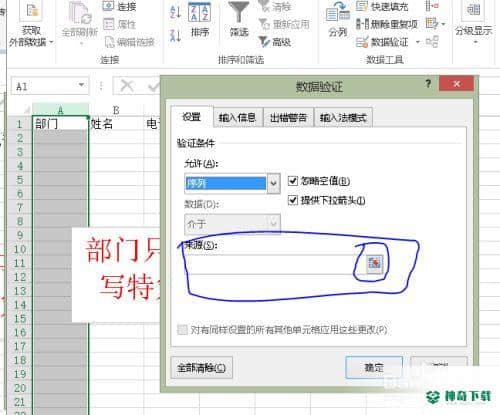Switch to the 出错警告 tab

[x=288, y=117]
